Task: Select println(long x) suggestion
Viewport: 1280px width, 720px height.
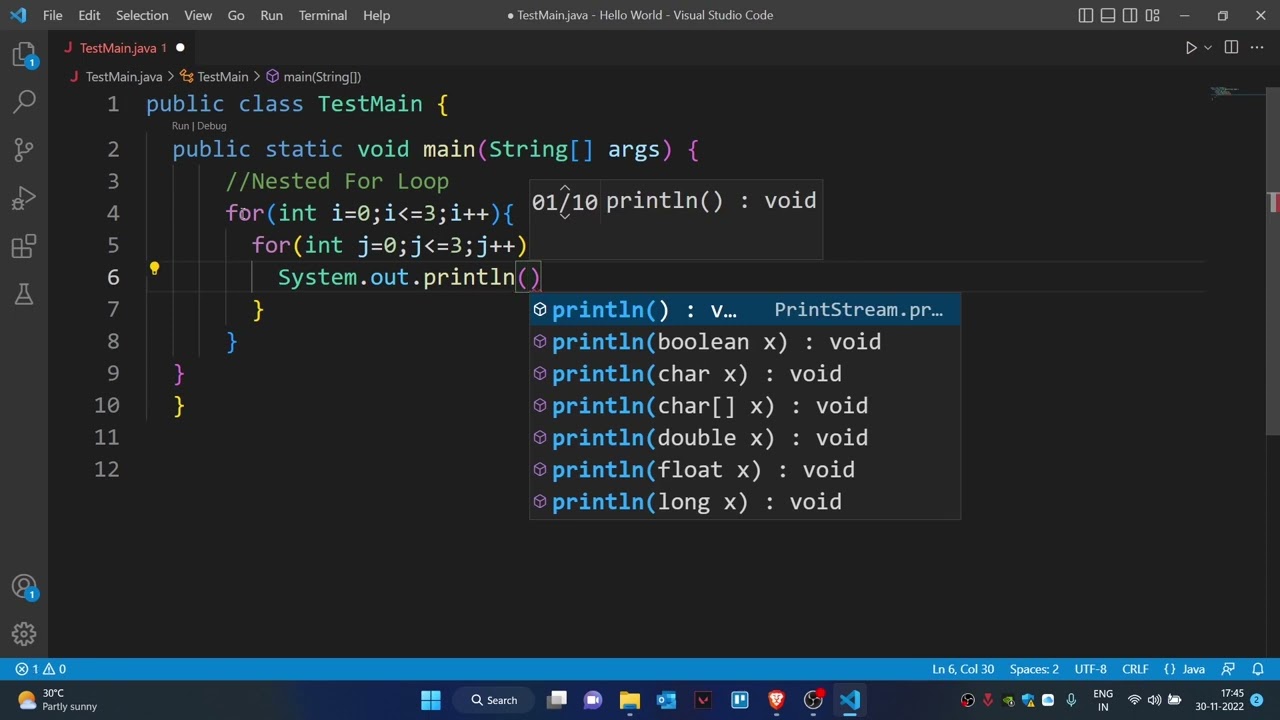Action: pos(745,502)
